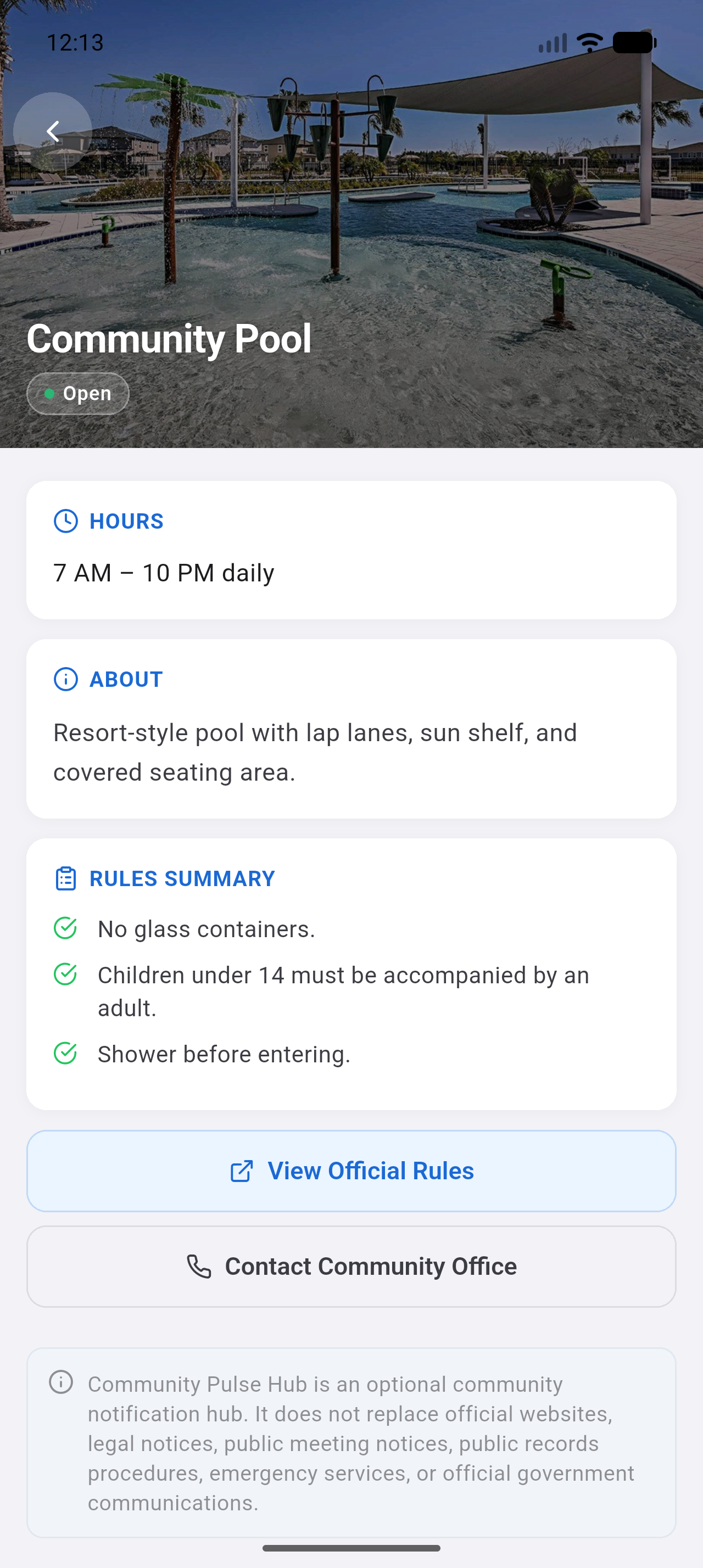The height and width of the screenshot is (1568, 703).
Task: Select the Rules Summary heading
Action: [182, 878]
